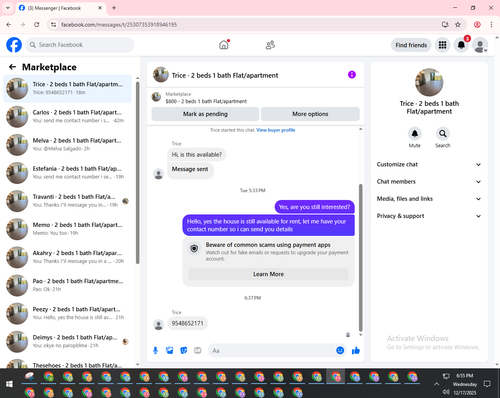Open the Home feed icon
This screenshot has height=398, width=500.
pos(224,45)
